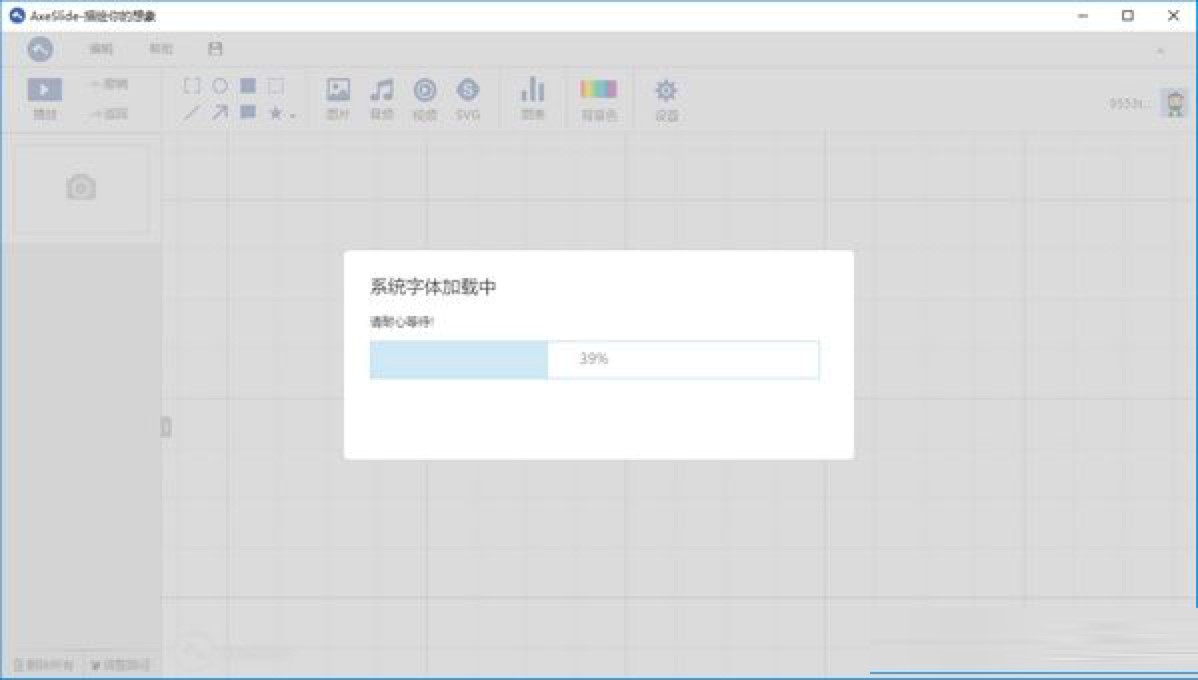This screenshot has height=680, width=1198.
Task: Open the 帮助 menu
Action: point(160,49)
